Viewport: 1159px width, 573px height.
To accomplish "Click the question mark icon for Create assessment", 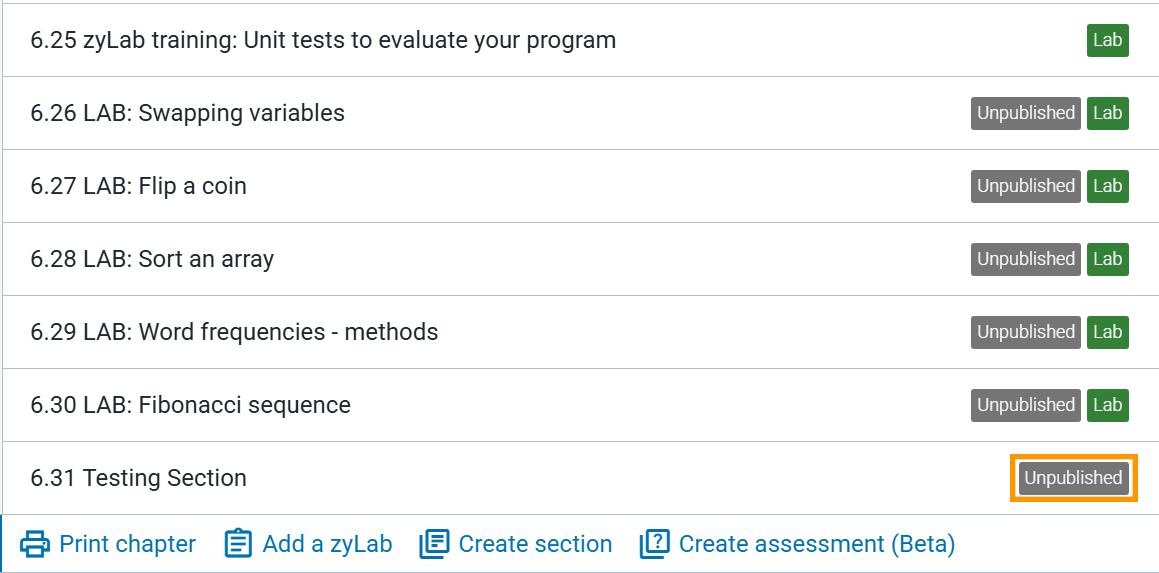I will click(x=655, y=544).
